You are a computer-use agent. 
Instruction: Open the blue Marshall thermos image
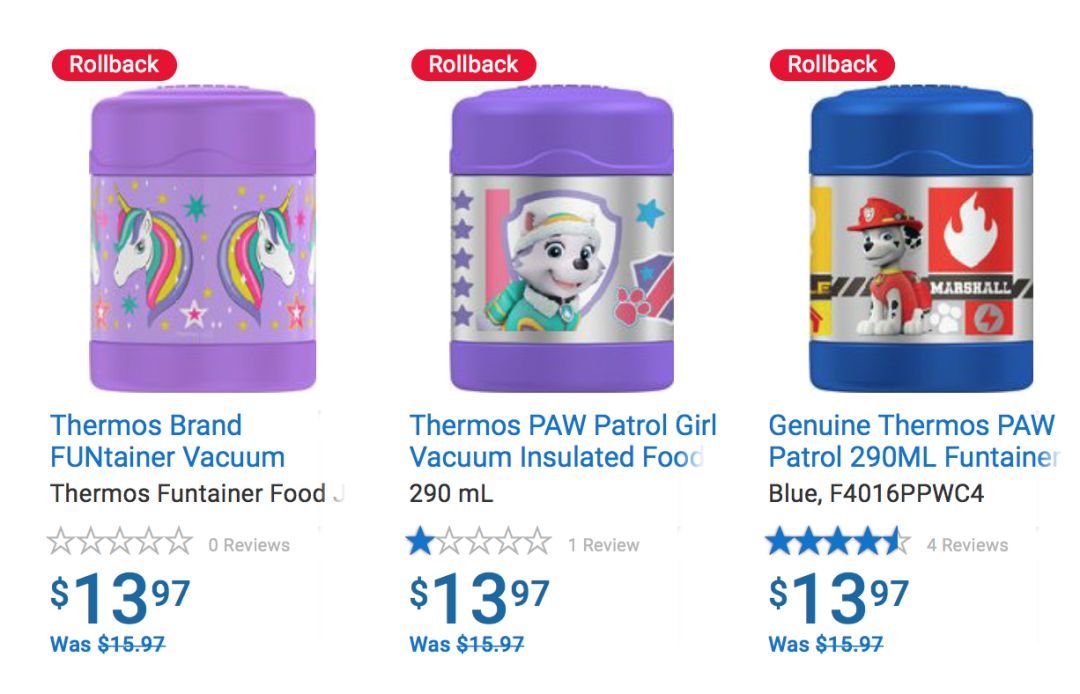tap(921, 240)
